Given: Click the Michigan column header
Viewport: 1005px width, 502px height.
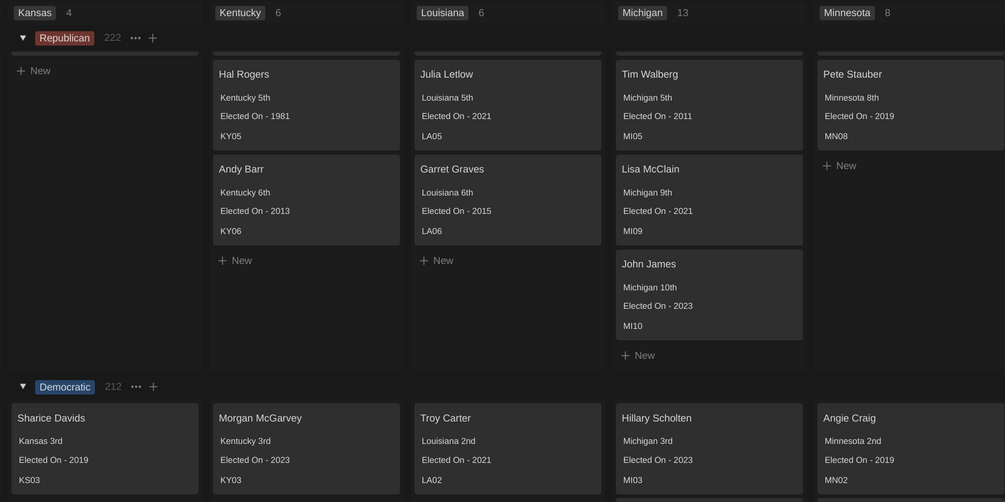Looking at the screenshot, I should point(642,13).
